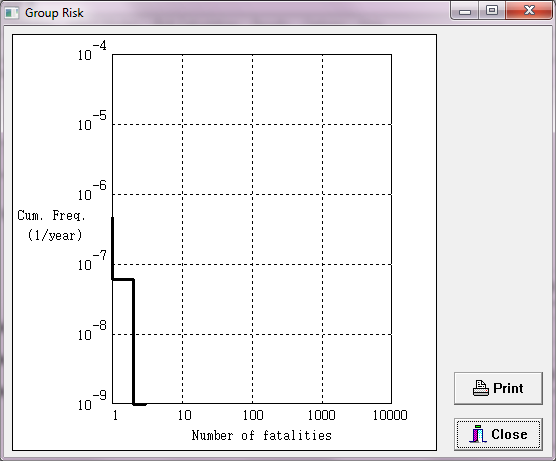Click the 100 tick label on the x-axis
The height and width of the screenshot is (461, 556).
tap(253, 415)
